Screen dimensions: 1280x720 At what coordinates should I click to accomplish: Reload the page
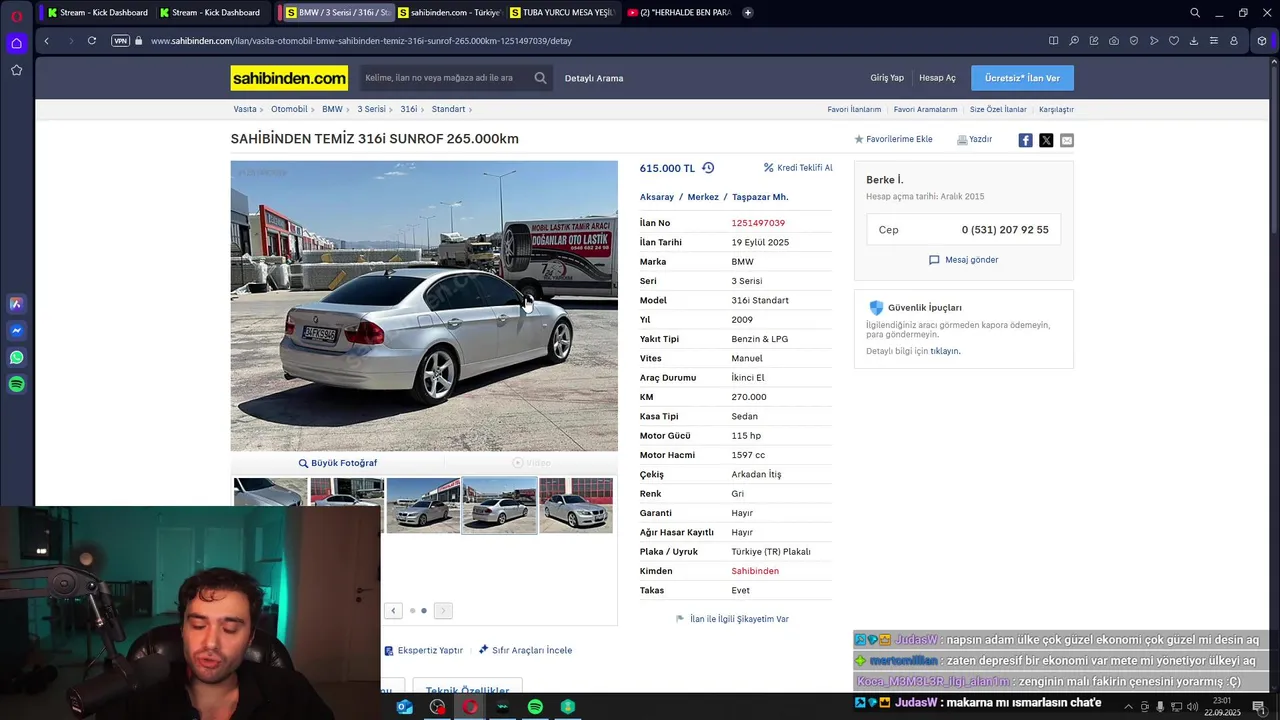click(x=92, y=41)
